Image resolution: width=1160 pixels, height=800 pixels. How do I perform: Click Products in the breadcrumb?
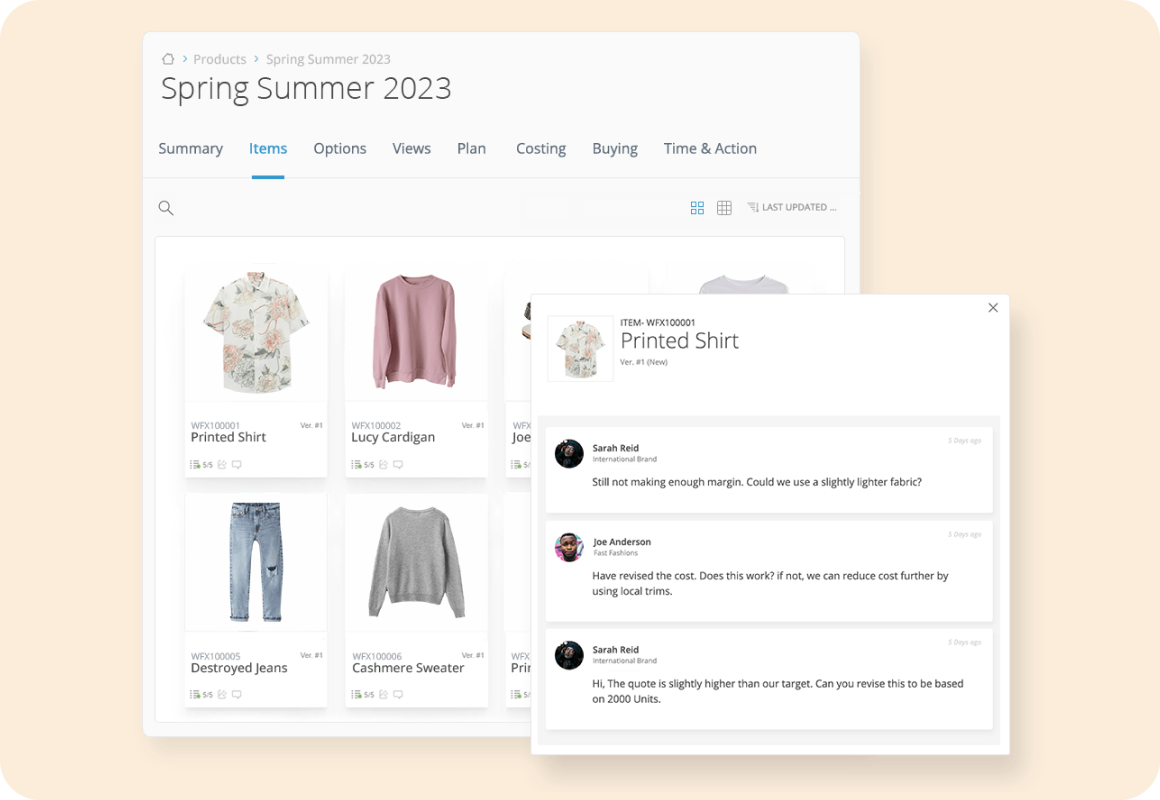coord(220,60)
